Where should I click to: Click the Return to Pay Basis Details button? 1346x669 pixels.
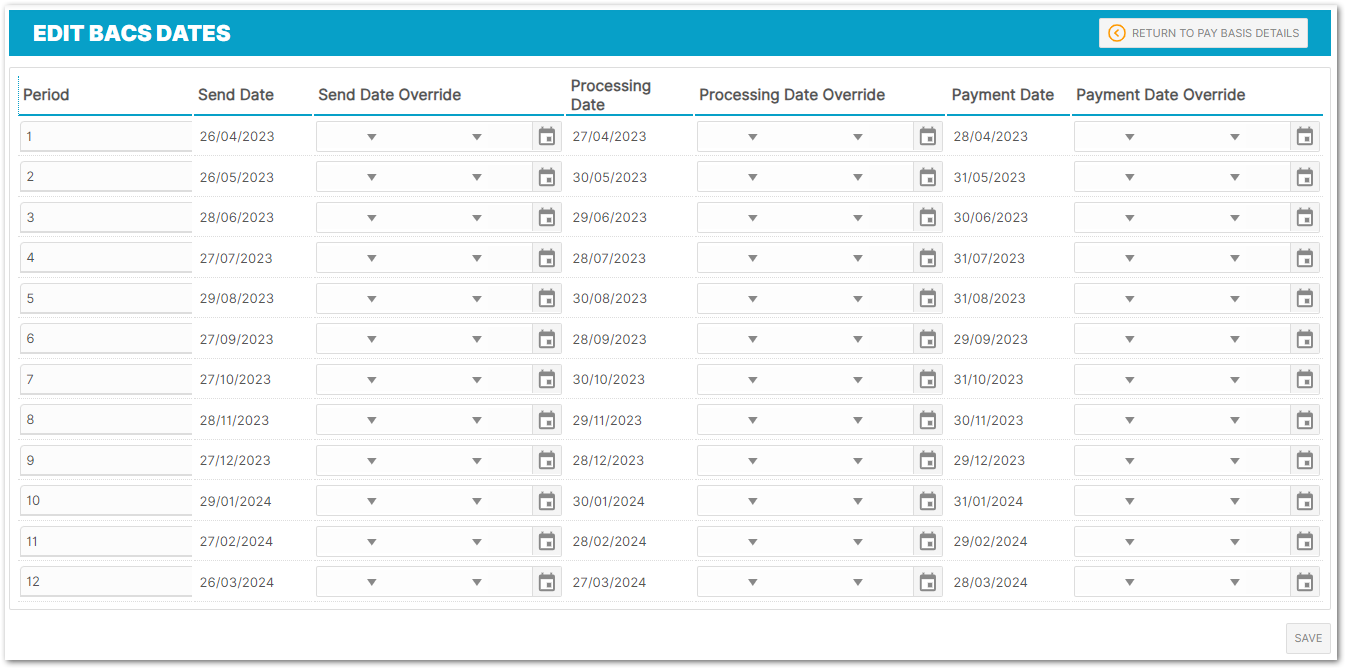[1203, 33]
